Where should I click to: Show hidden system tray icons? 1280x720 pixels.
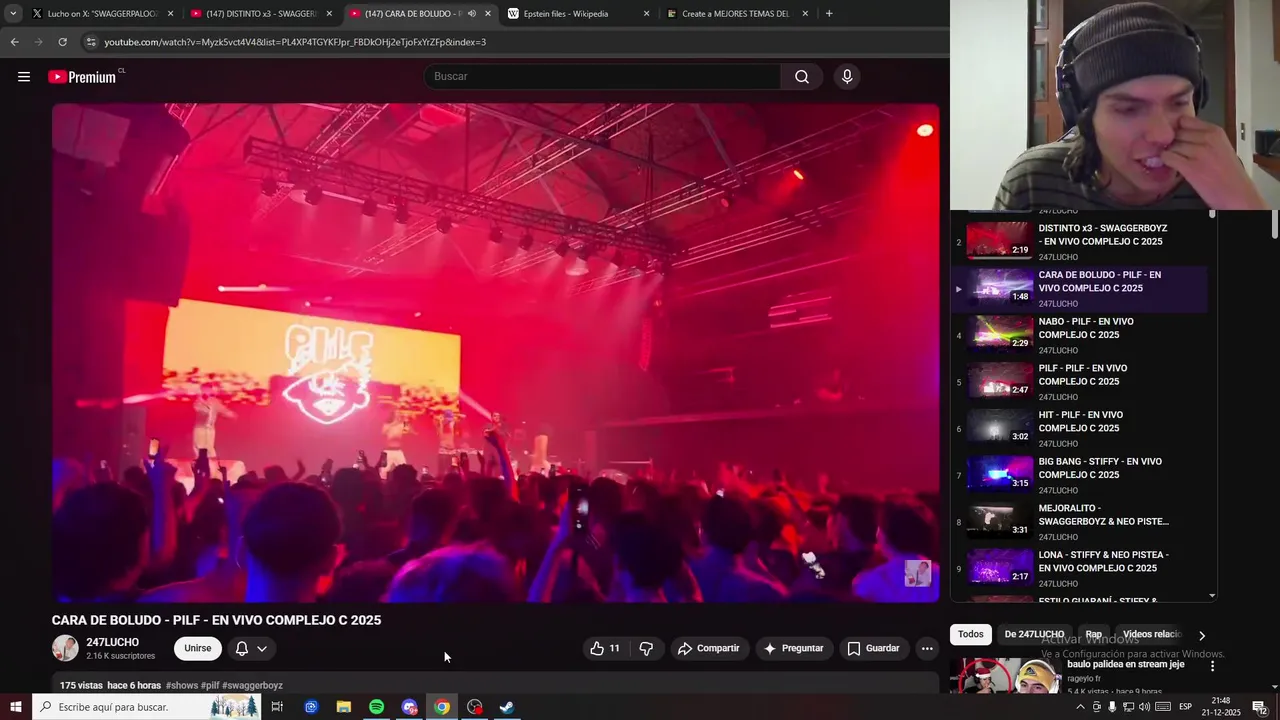coord(1080,707)
